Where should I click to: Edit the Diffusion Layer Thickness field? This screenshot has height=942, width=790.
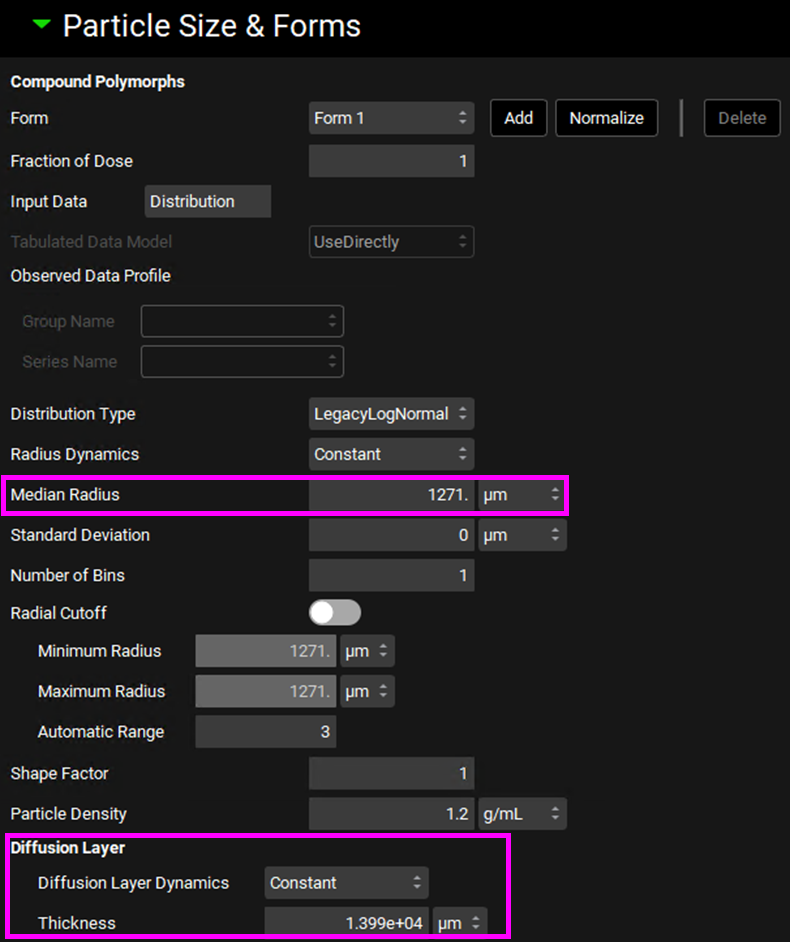click(x=346, y=923)
